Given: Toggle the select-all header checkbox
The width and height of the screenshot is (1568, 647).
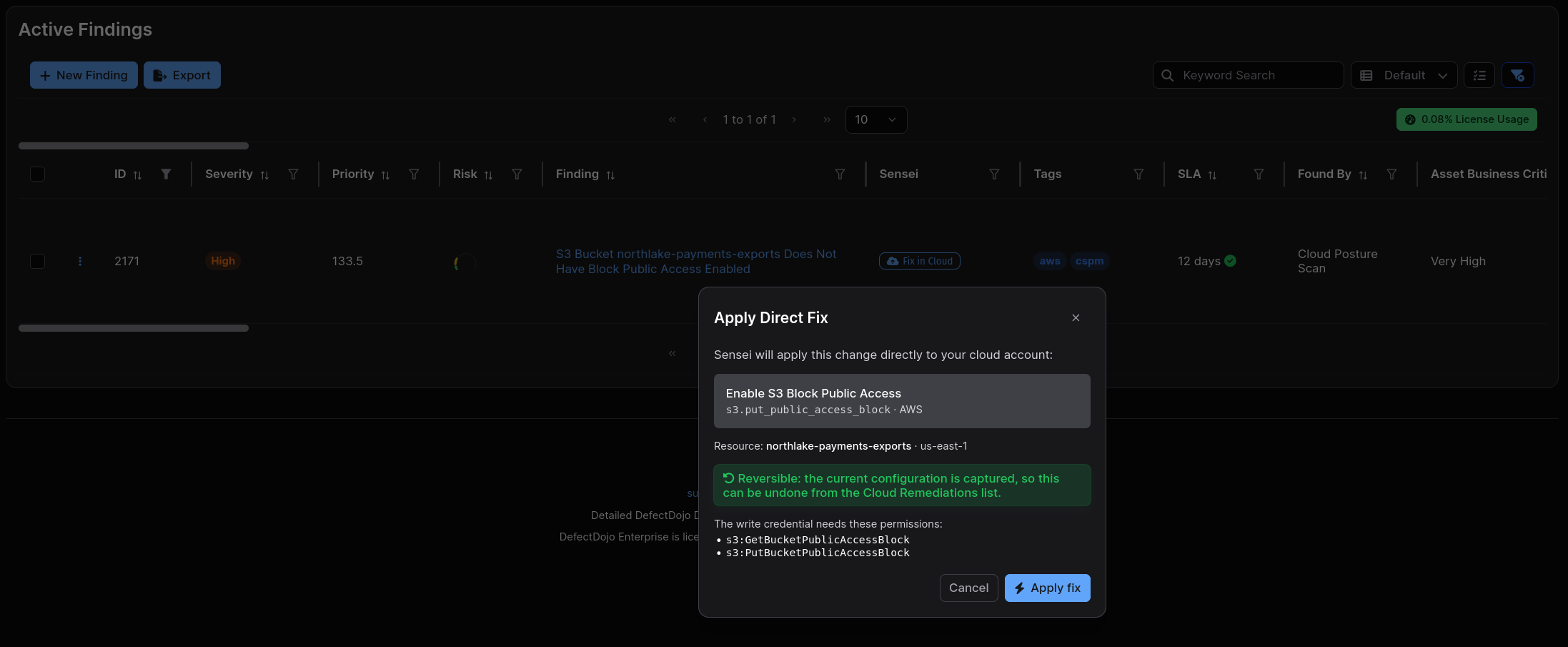Looking at the screenshot, I should tap(38, 174).
